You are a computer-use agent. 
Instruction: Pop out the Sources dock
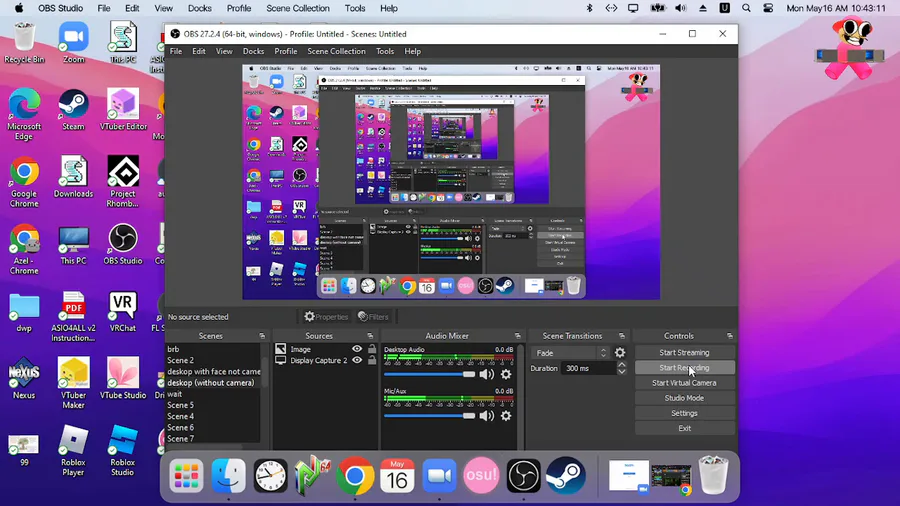(370, 336)
